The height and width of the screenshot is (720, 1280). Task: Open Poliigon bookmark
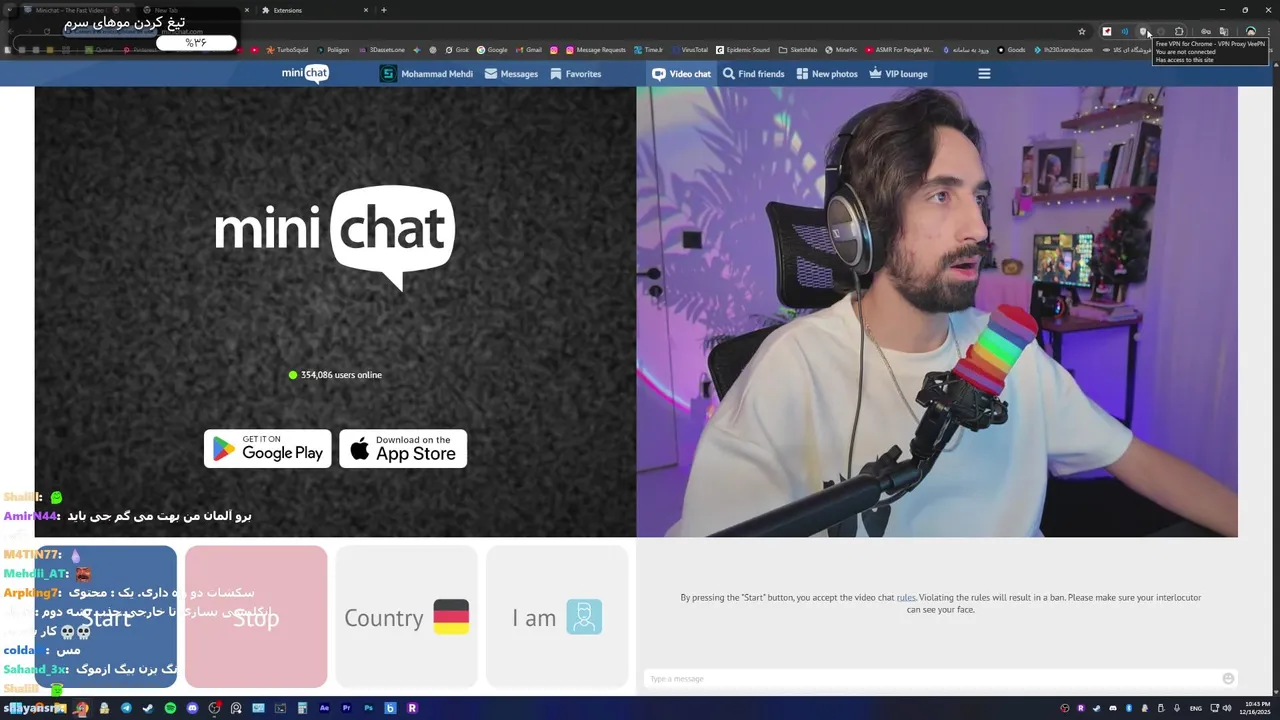pyautogui.click(x=332, y=50)
